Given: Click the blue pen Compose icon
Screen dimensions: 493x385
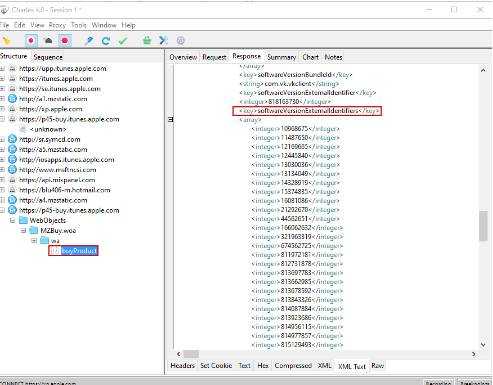Looking at the screenshot, I should [89, 41].
